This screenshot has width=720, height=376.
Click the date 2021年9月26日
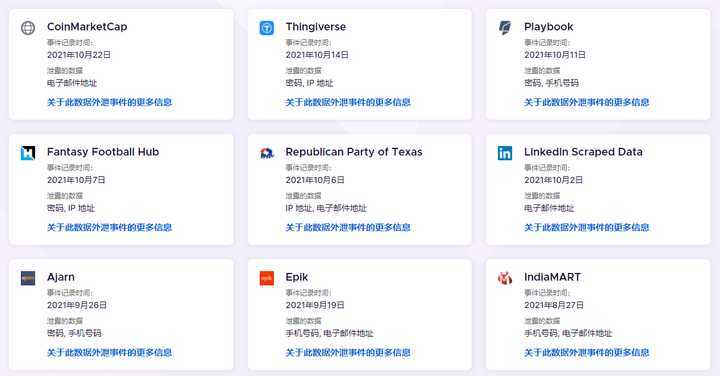point(77,305)
